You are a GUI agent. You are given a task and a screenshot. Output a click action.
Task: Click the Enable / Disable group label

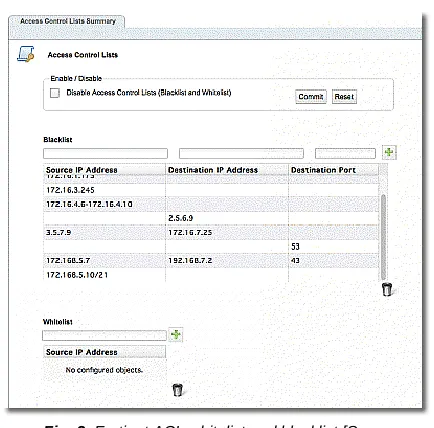click(76, 79)
